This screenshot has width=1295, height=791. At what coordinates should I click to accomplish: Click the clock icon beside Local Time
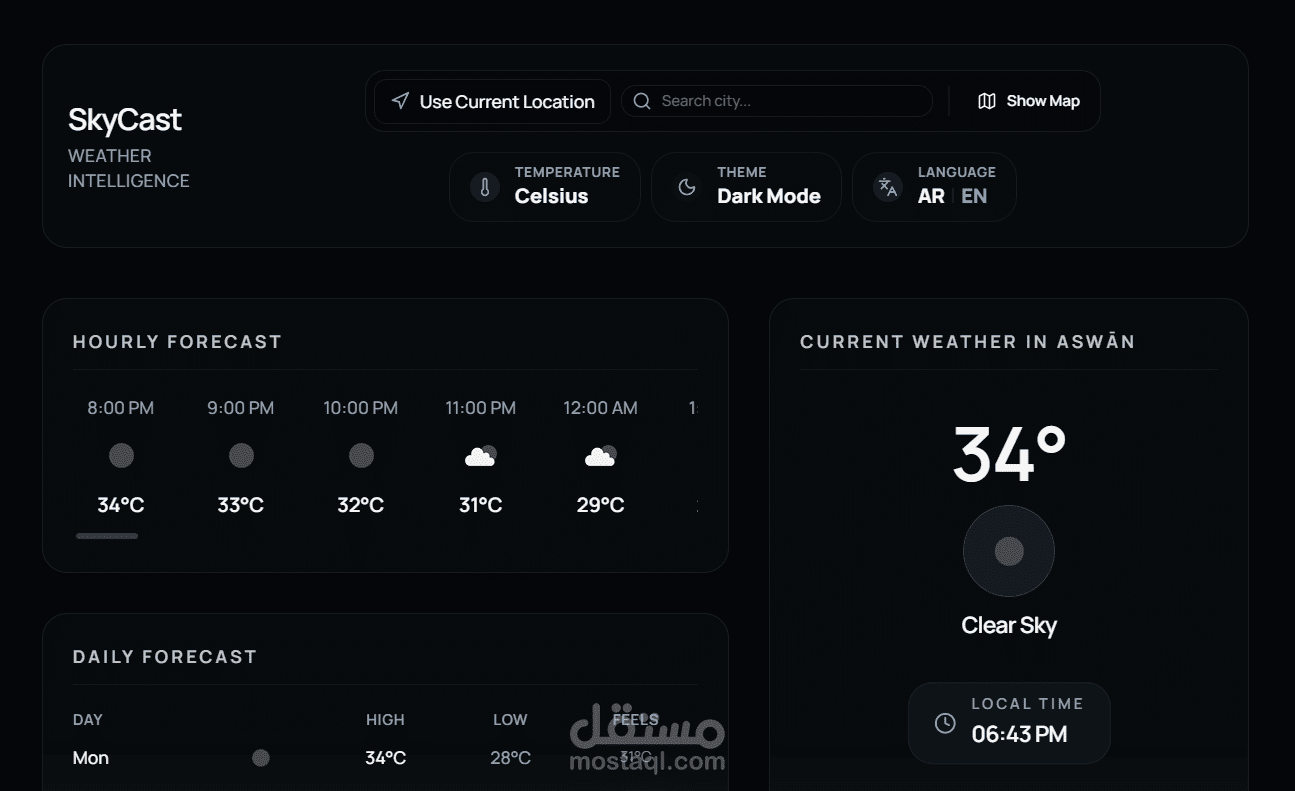(945, 723)
